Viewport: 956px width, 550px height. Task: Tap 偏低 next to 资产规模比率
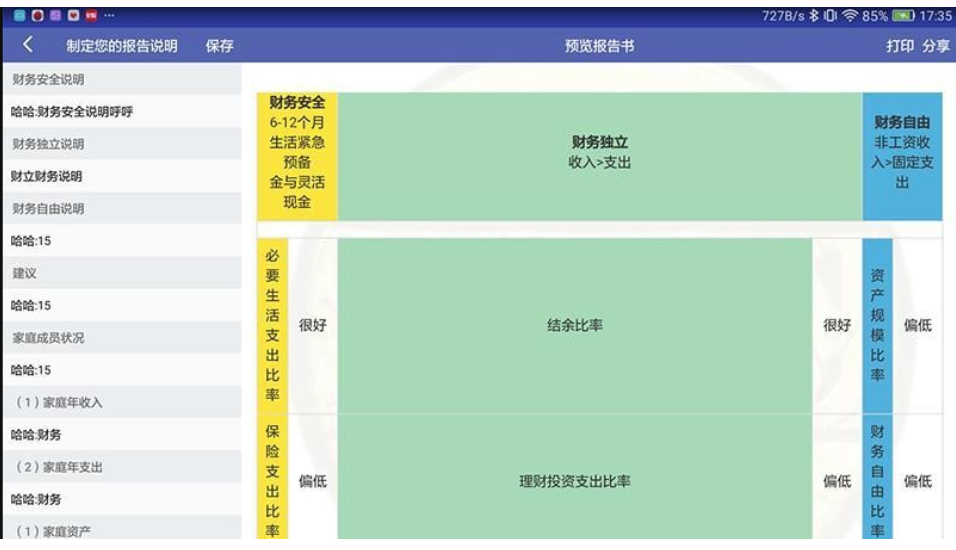point(918,326)
